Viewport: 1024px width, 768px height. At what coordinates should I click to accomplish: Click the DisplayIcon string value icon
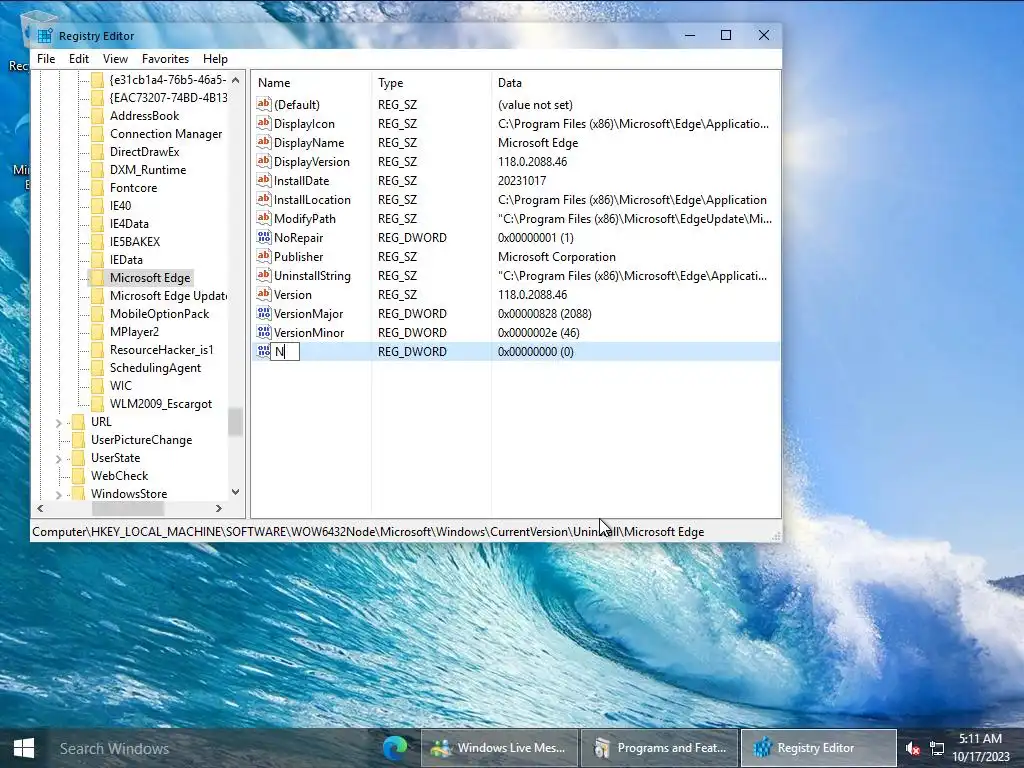(x=263, y=123)
